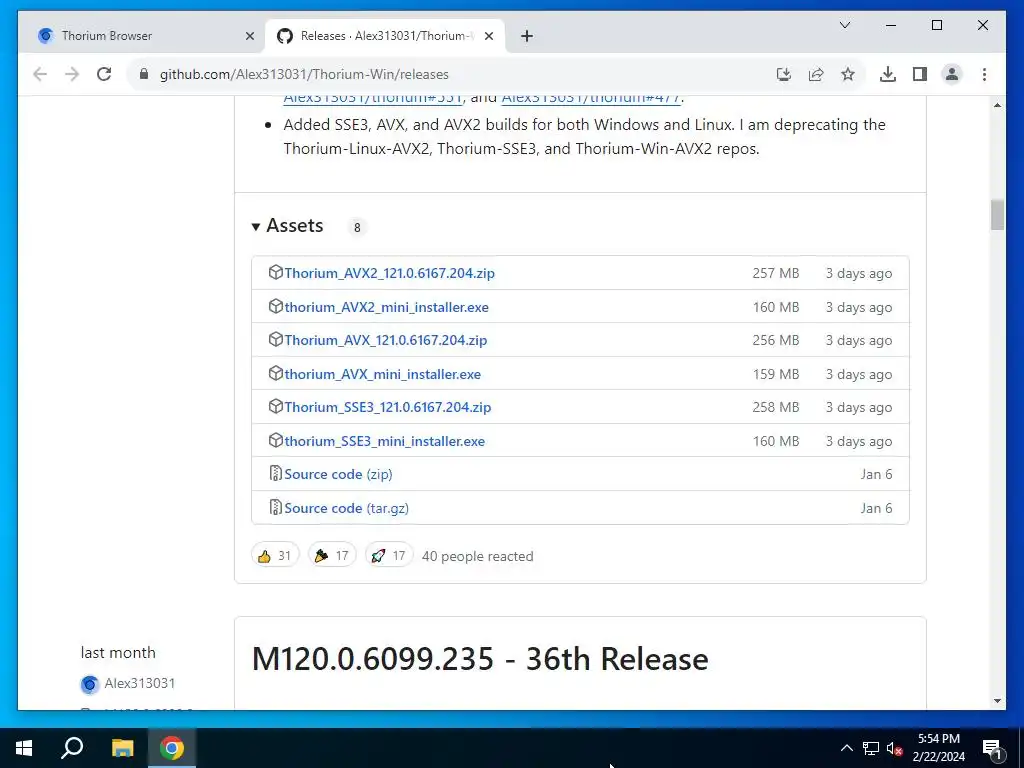The width and height of the screenshot is (1024, 768).
Task: Download Source code (zip)
Action: (x=338, y=475)
